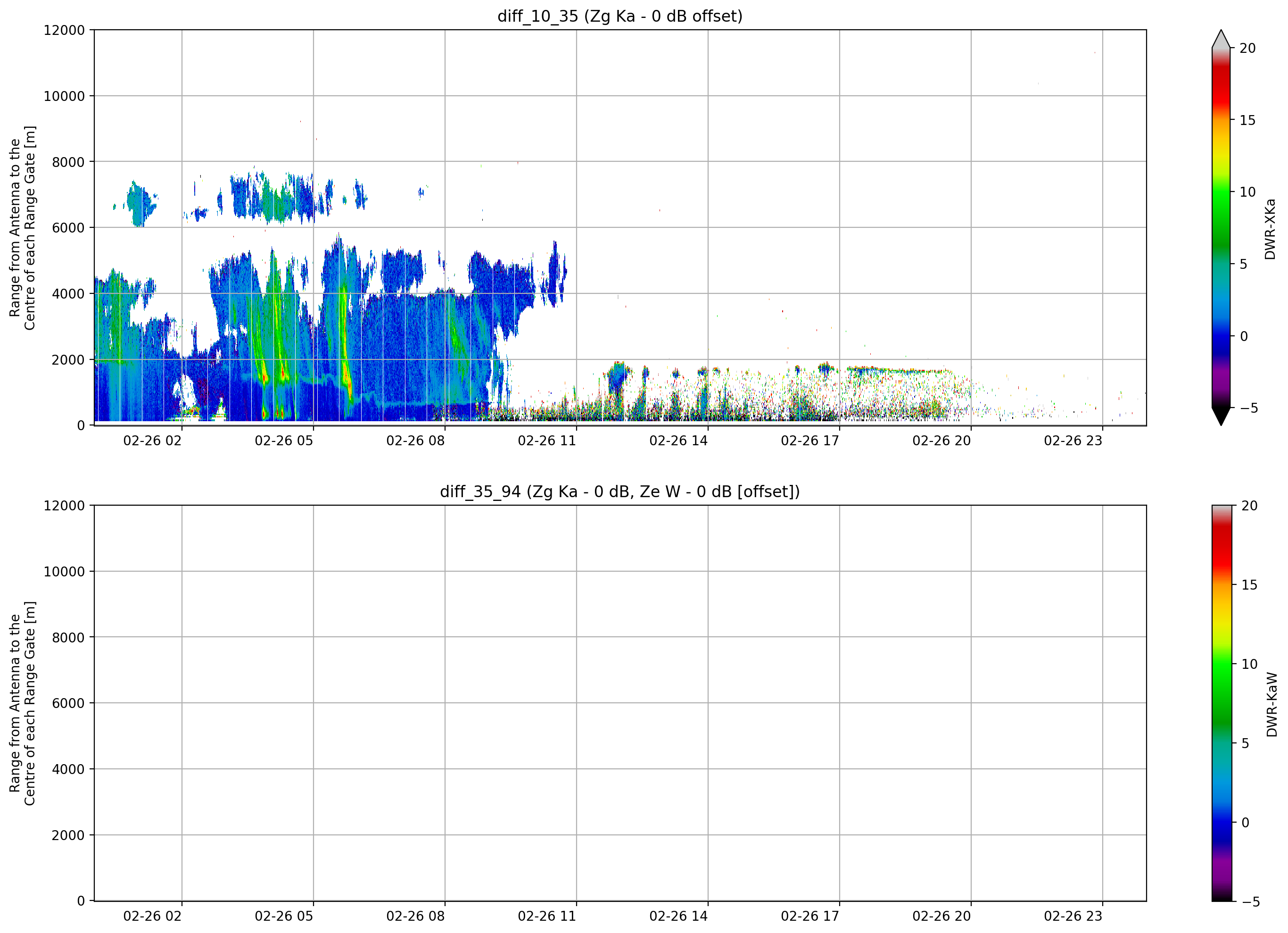Click the "10000" y-tick of the bottom plot
This screenshot has height=933, width=1288.
pyautogui.click(x=64, y=572)
